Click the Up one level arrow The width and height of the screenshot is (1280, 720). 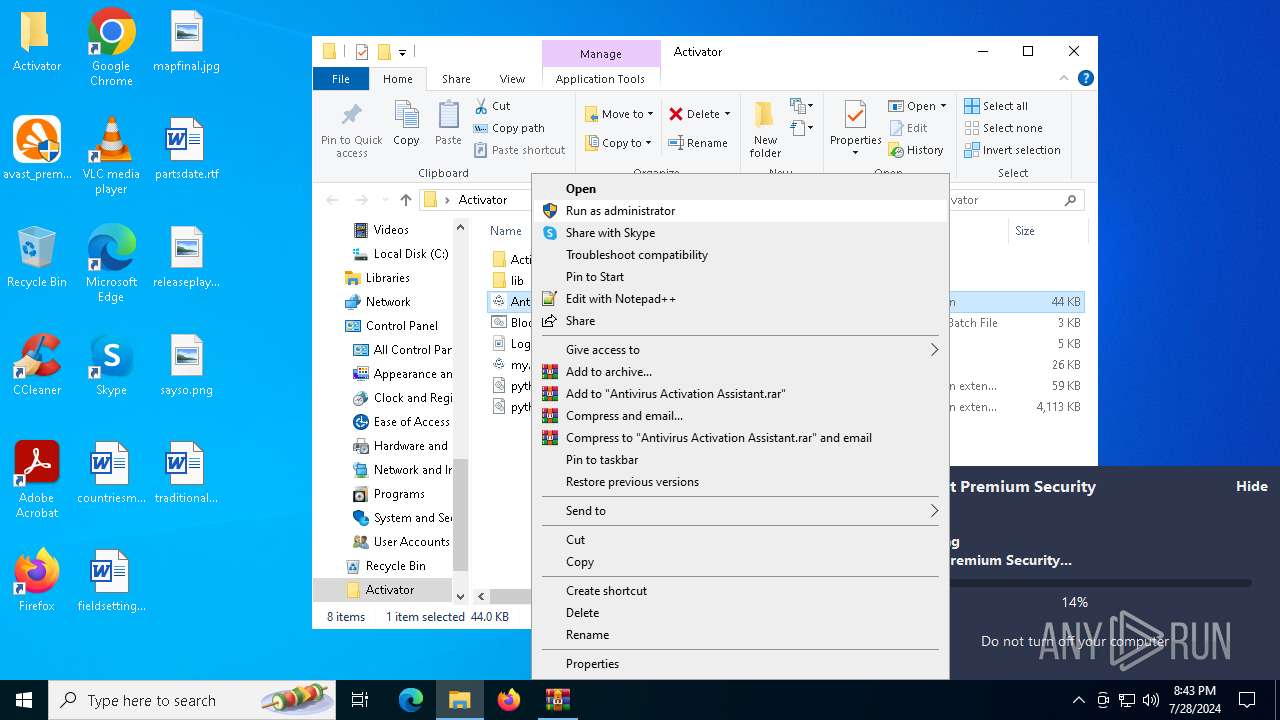click(x=405, y=200)
